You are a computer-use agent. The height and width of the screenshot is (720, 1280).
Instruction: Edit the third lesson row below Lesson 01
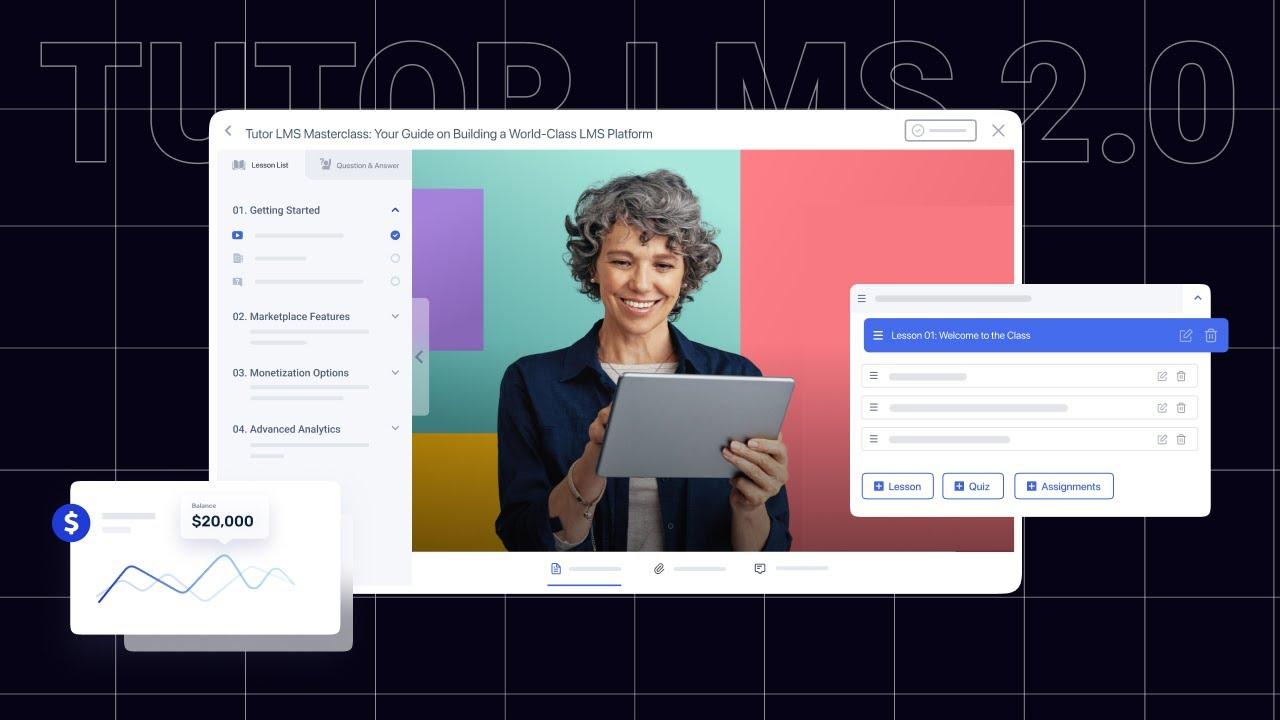click(x=1162, y=439)
